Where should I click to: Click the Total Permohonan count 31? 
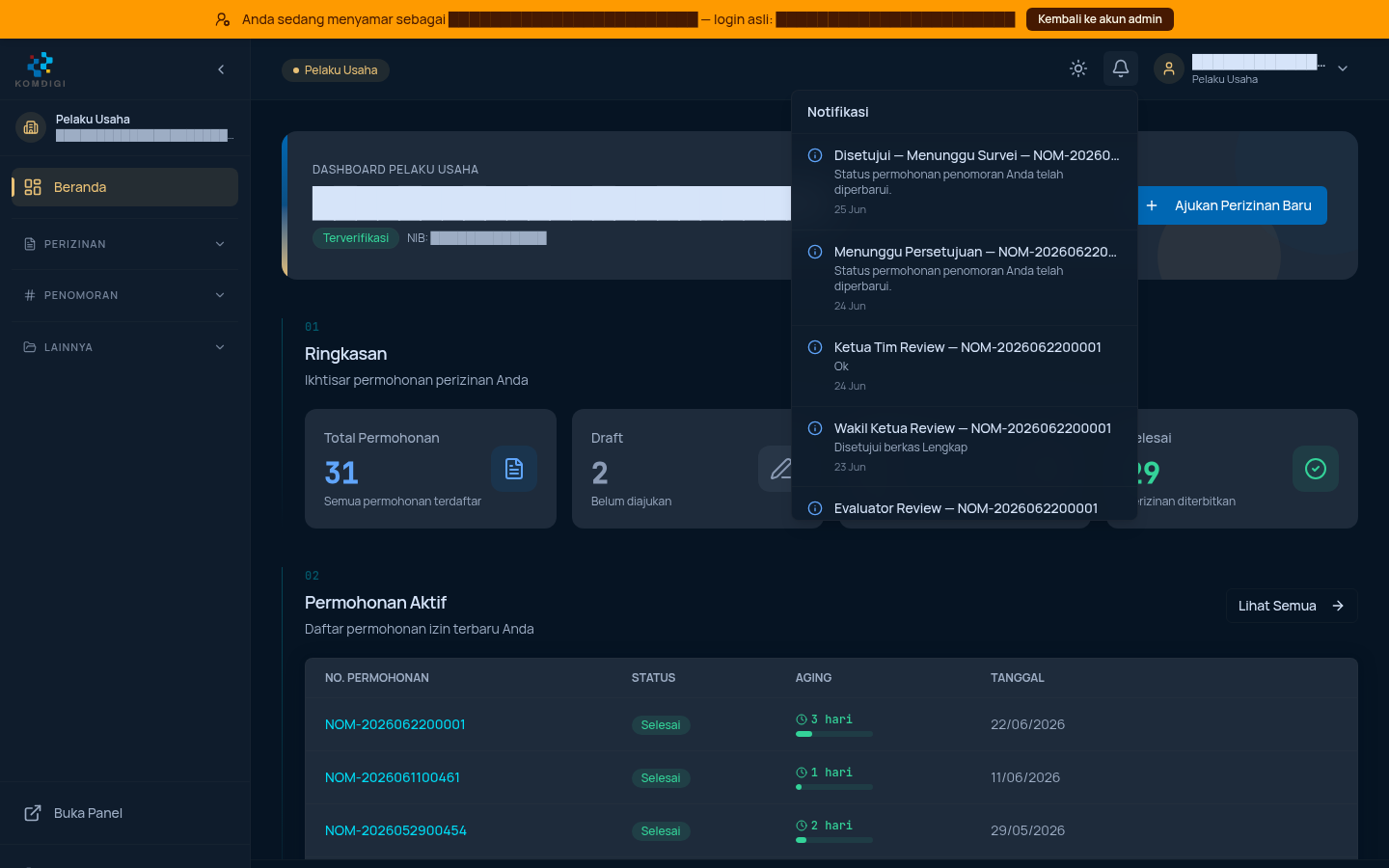tap(341, 473)
